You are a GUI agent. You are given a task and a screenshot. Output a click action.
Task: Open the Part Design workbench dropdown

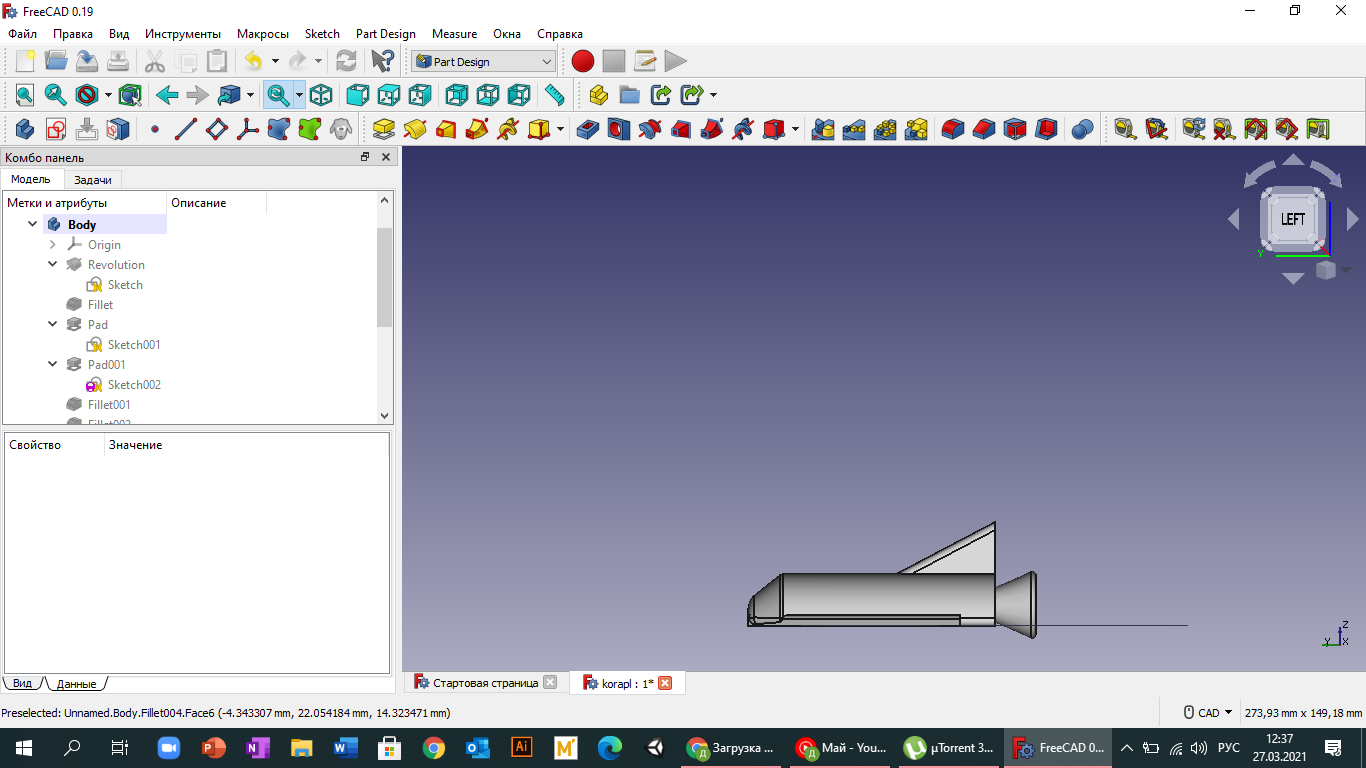(x=483, y=61)
